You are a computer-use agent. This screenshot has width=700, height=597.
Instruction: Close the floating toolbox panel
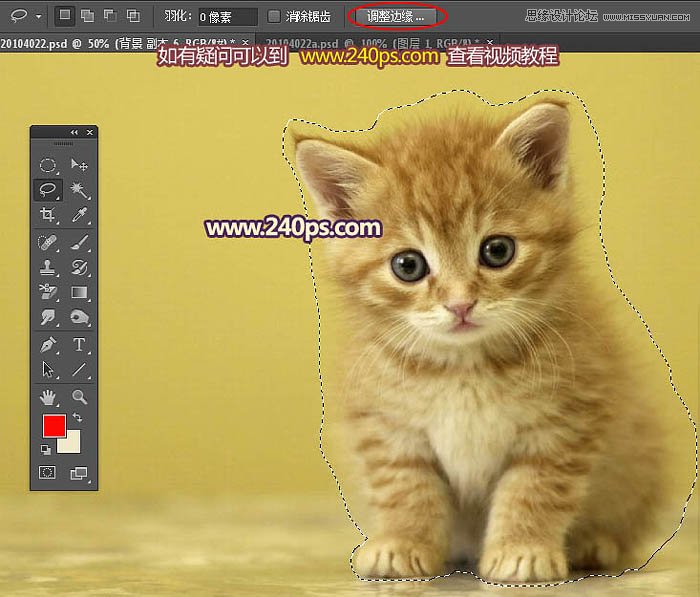click(x=90, y=132)
